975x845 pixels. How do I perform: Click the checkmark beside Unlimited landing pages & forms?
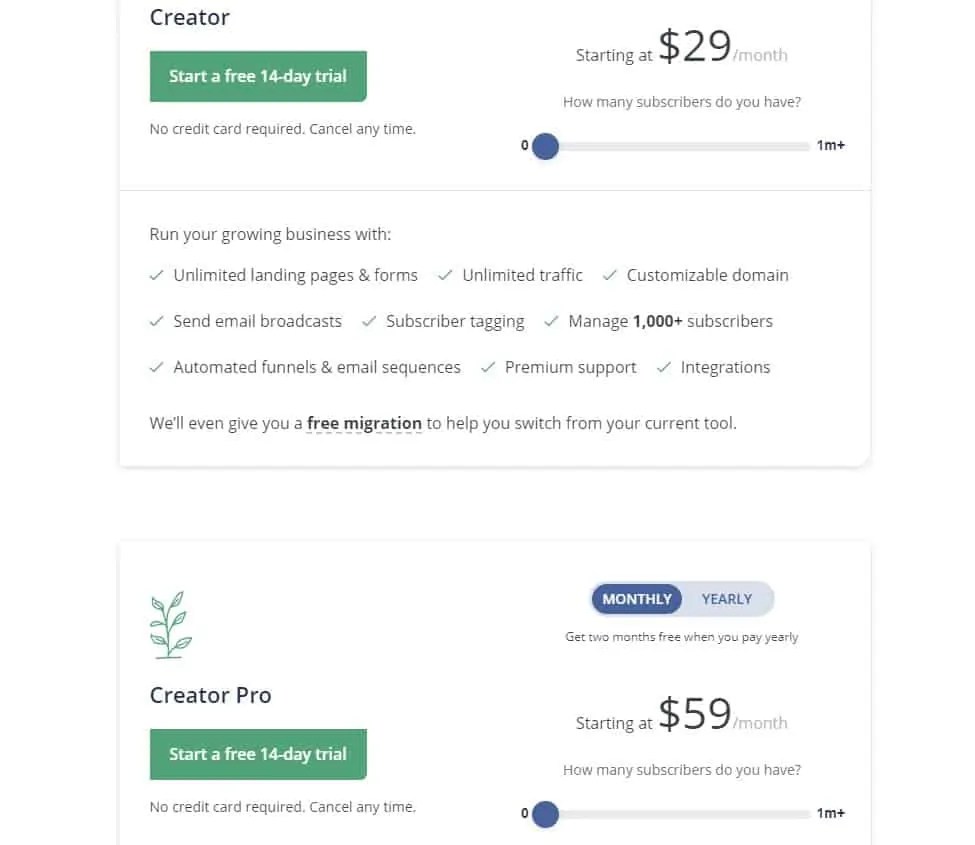(x=157, y=275)
